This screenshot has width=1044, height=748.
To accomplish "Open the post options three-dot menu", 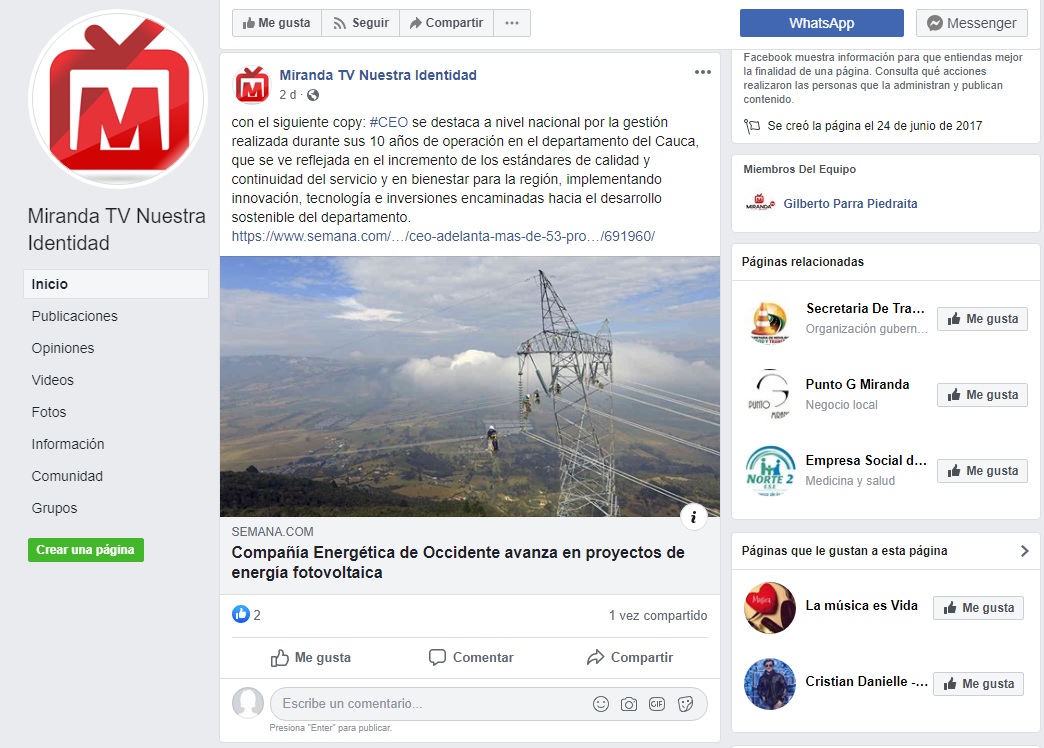I will point(702,72).
